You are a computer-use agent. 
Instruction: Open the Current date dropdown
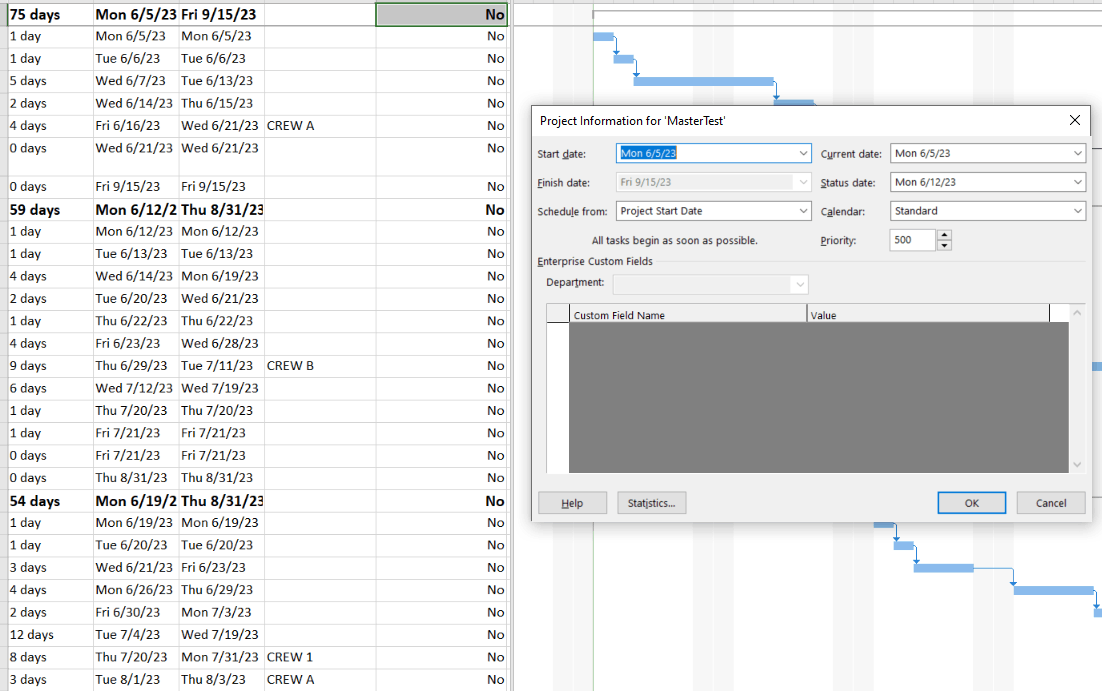pos(1079,153)
